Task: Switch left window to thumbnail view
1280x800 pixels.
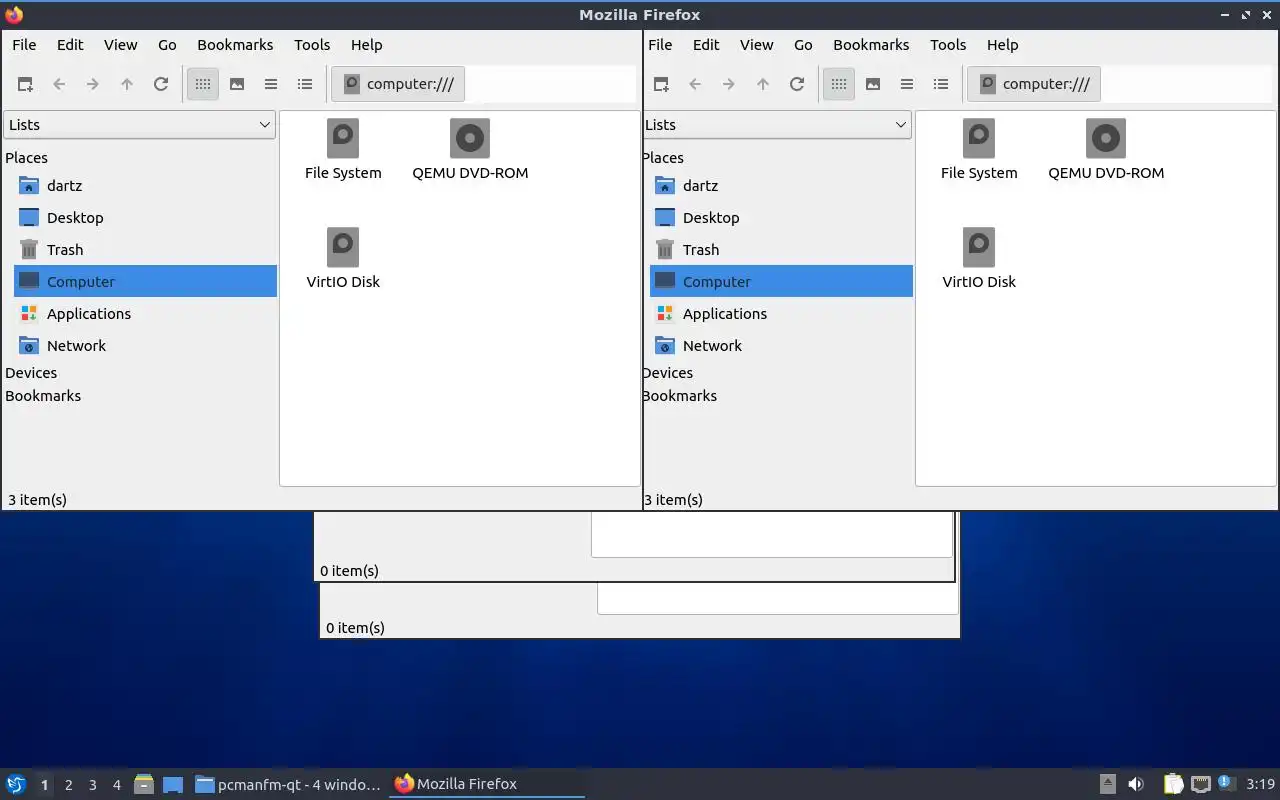Action: (237, 84)
